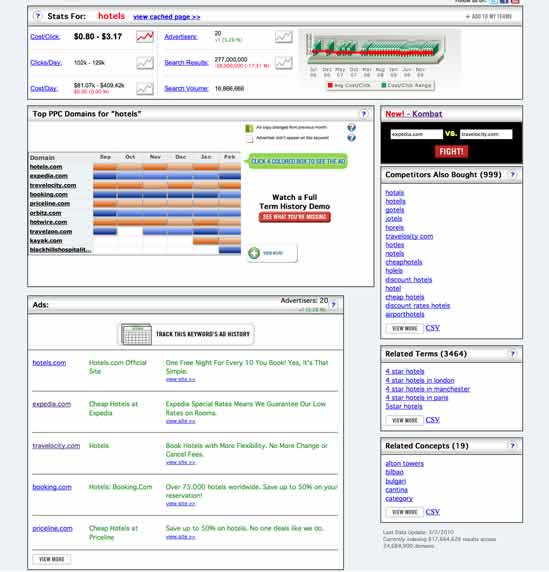The height and width of the screenshot is (572, 549).
Task: Click Add to My Terms
Action: [x=489, y=16]
